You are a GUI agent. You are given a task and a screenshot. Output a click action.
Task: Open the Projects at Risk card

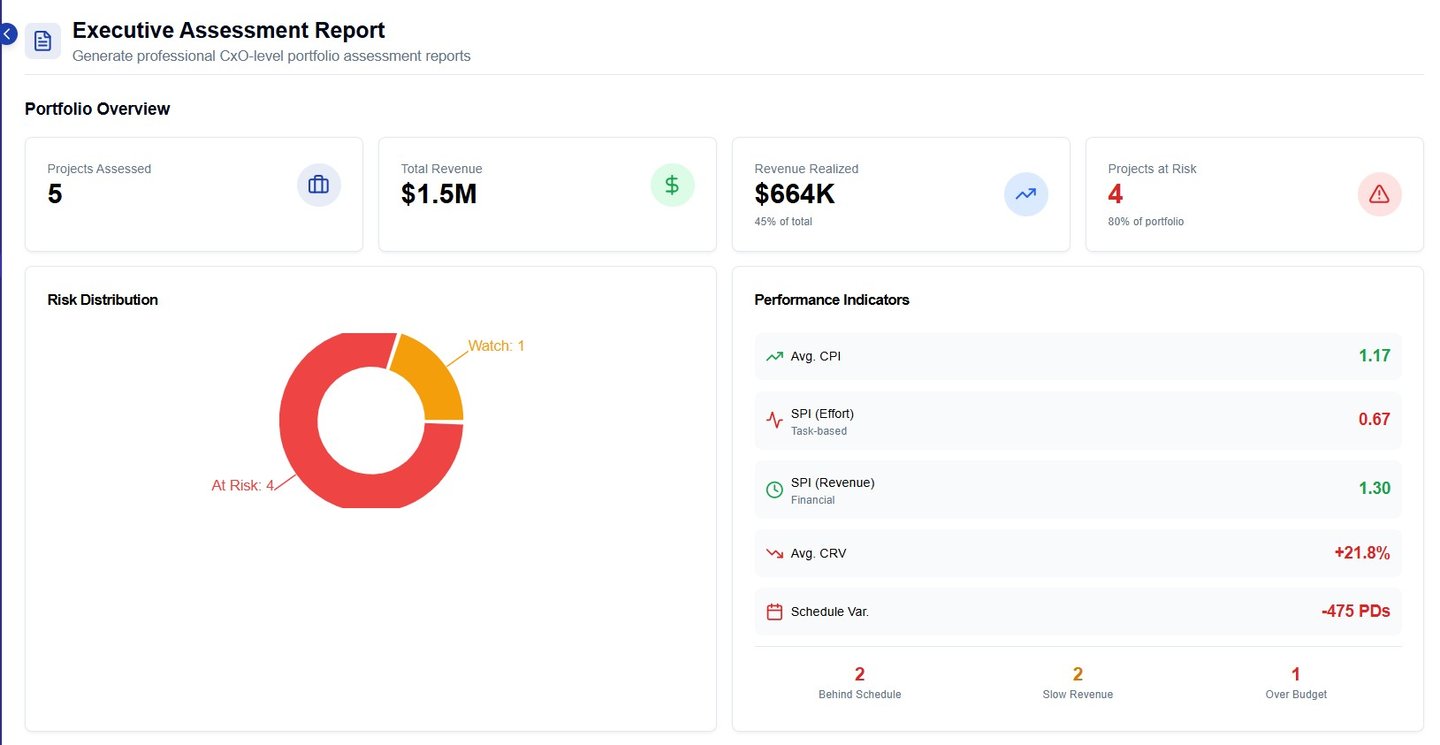click(x=1254, y=194)
